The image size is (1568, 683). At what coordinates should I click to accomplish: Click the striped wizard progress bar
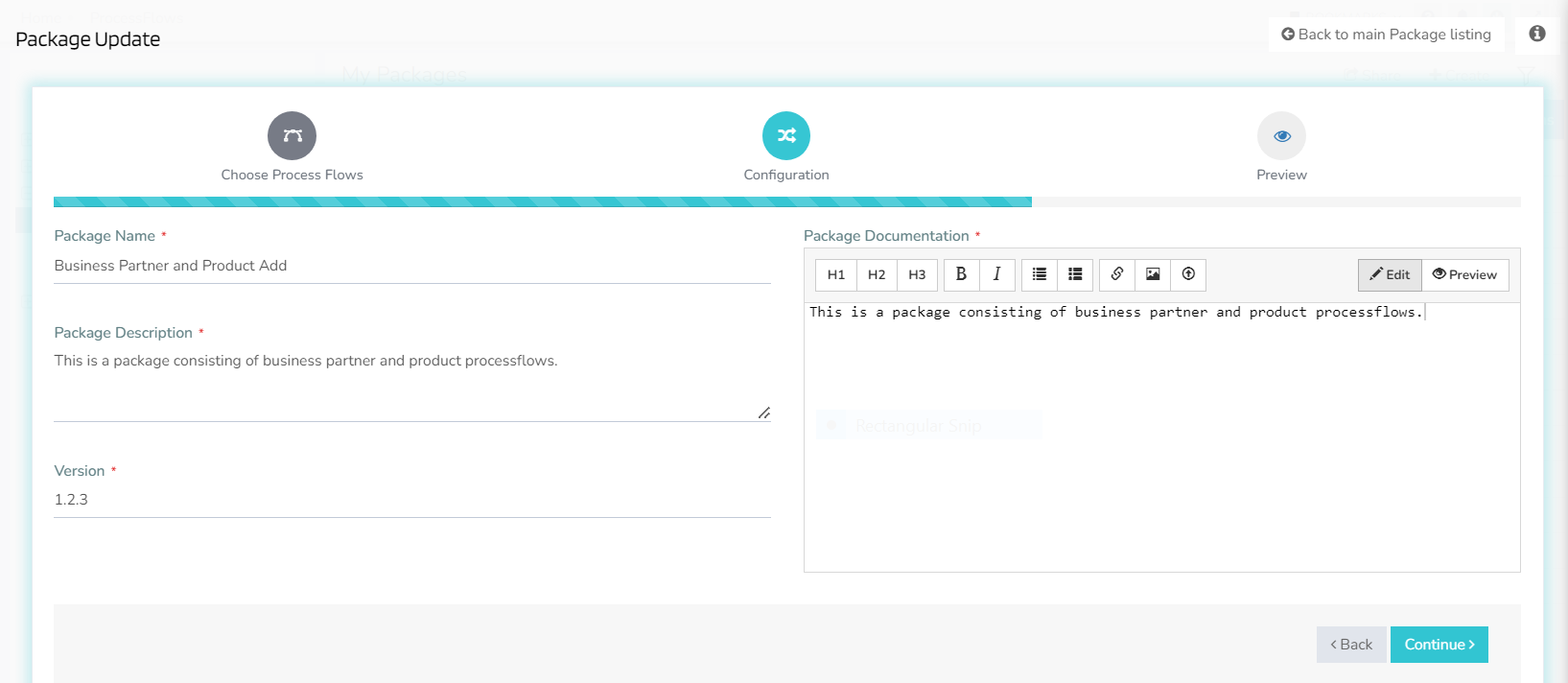(543, 202)
